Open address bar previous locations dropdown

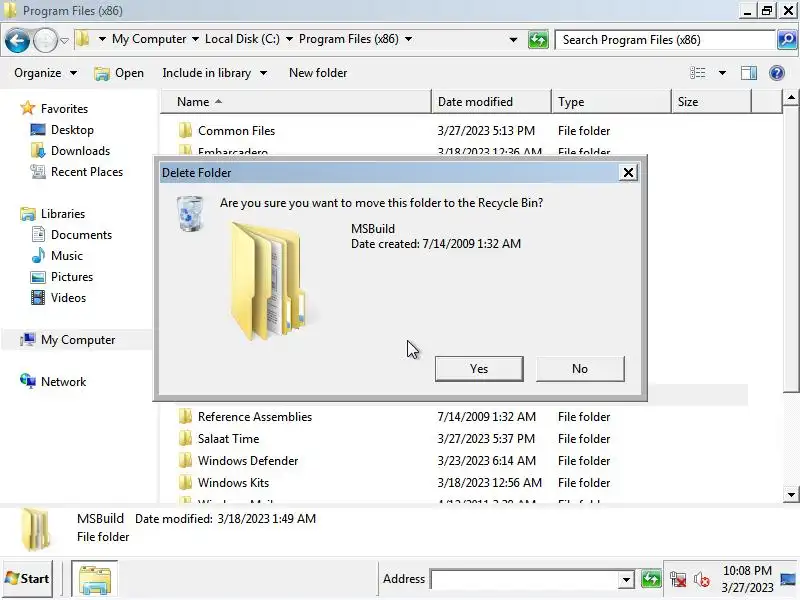[x=513, y=40]
